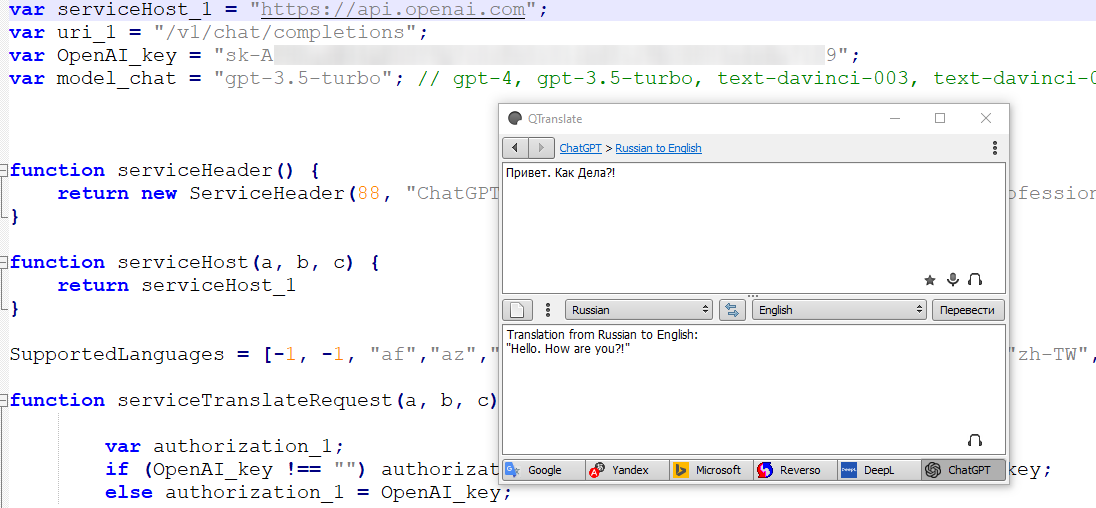This screenshot has width=1096, height=508.
Task: Swap the Russian and English languages
Action: (732, 310)
